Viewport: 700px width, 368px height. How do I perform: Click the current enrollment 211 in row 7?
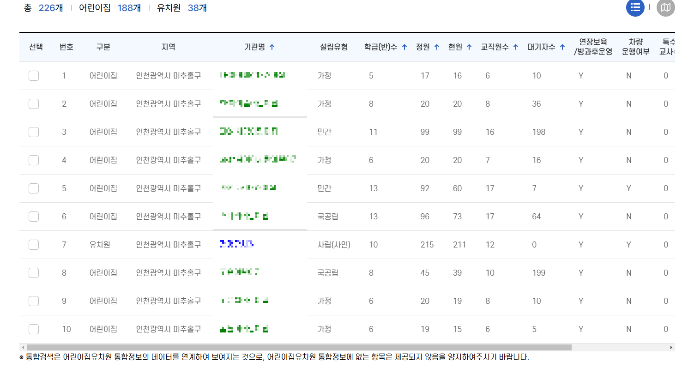coord(459,244)
